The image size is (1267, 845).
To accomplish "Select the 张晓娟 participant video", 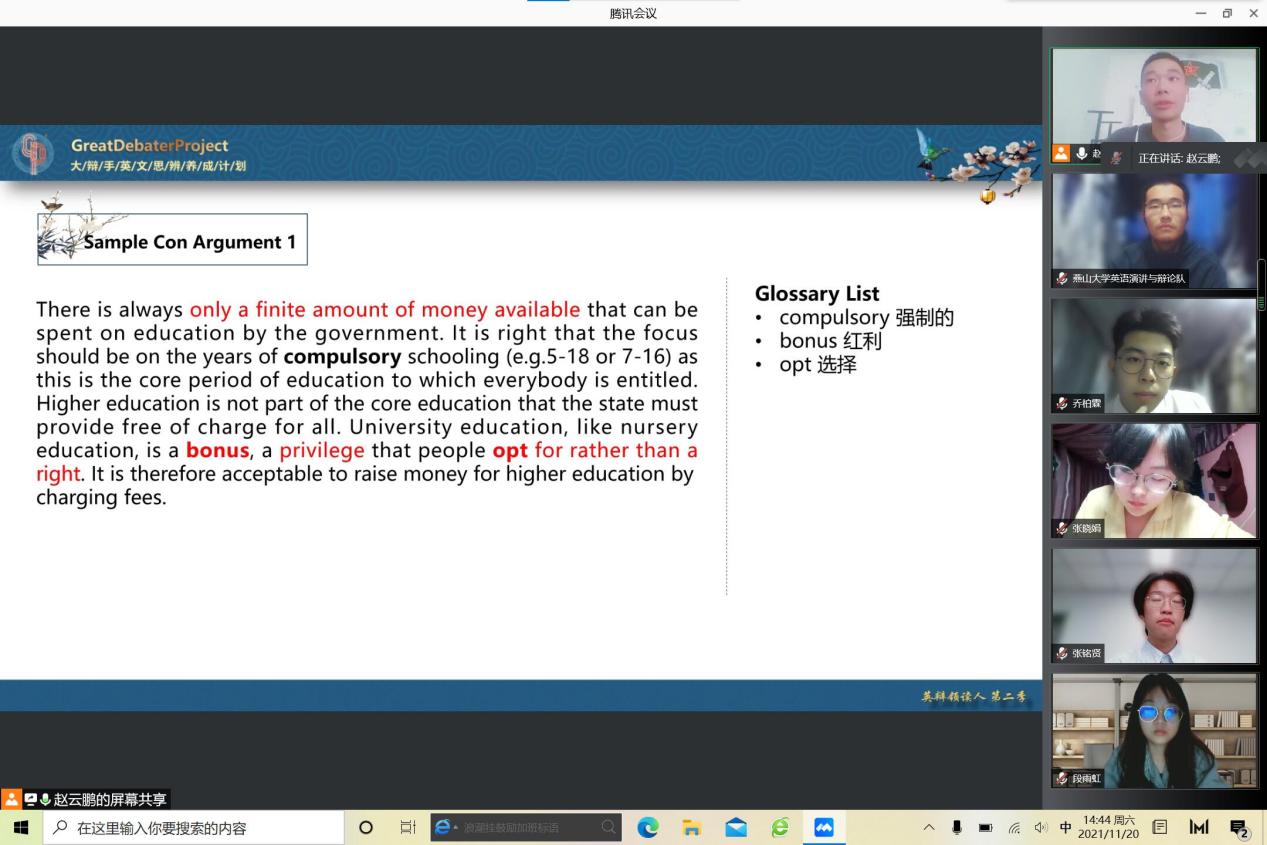I will click(x=1154, y=481).
